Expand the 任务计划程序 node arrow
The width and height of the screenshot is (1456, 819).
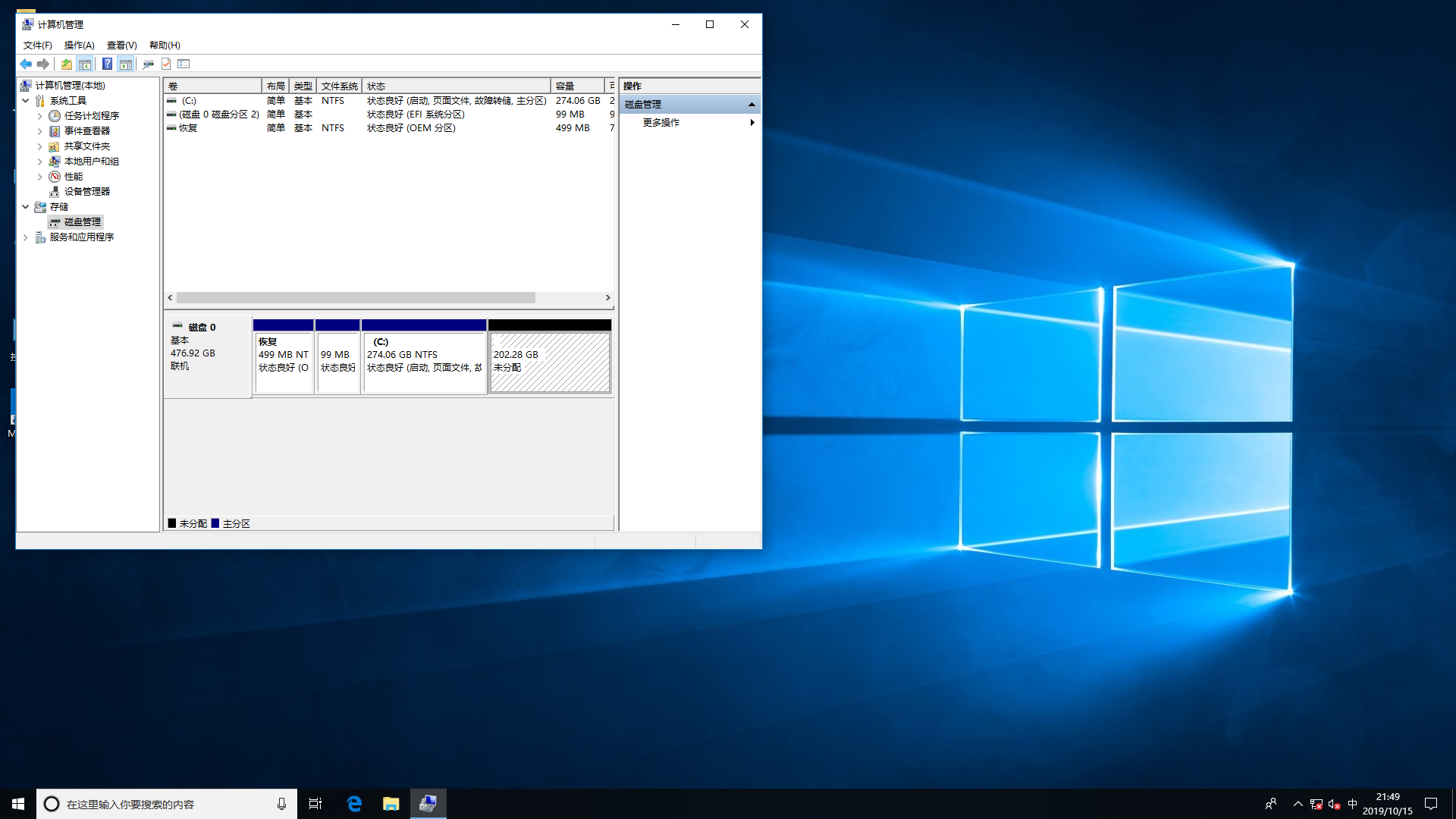[x=40, y=116]
